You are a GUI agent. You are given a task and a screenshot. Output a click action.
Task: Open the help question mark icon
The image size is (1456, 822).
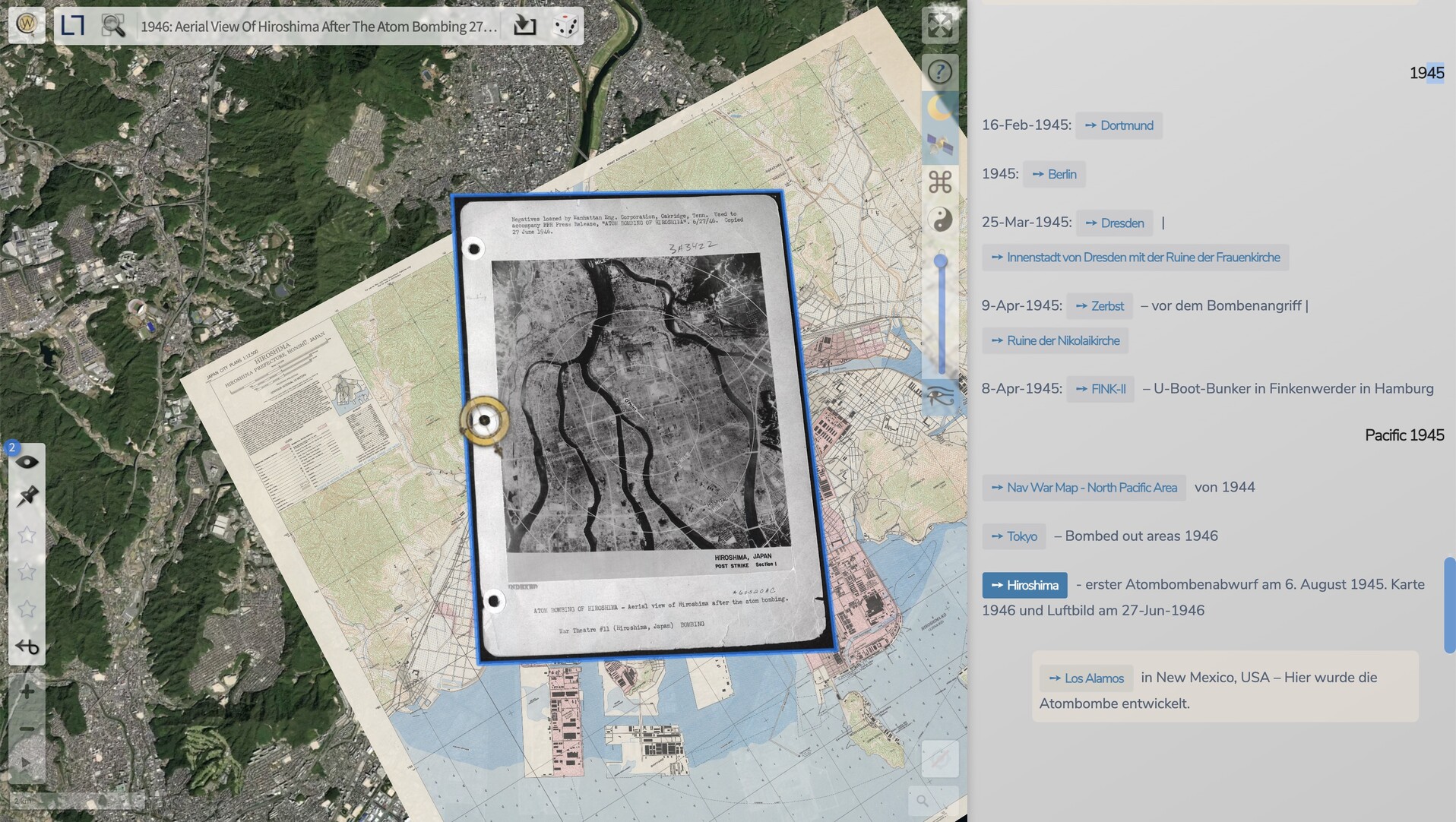click(x=940, y=71)
